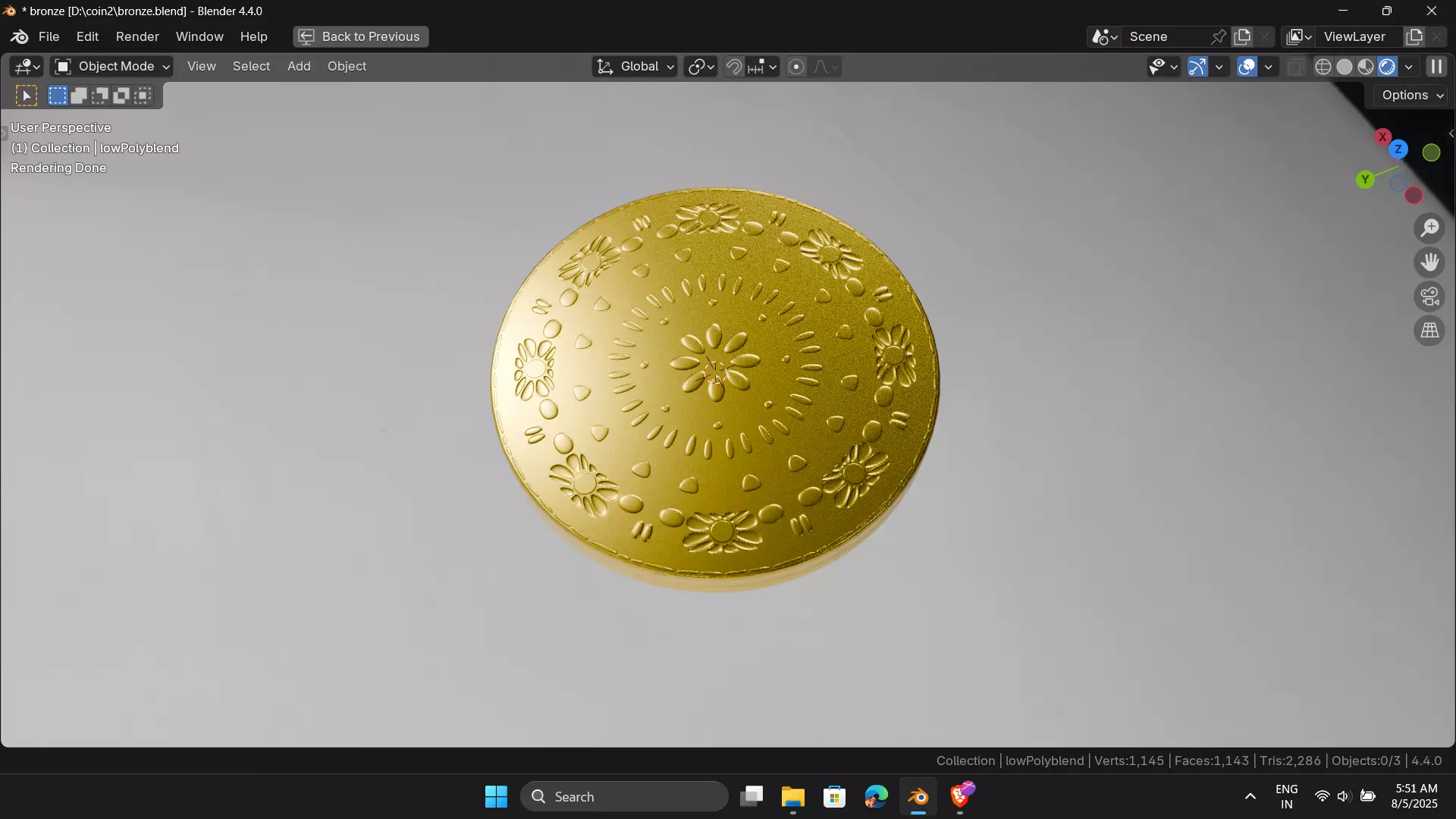Open the Transform Pivot Point dropdown
Screen dimensions: 1456x819
pyautogui.click(x=701, y=67)
